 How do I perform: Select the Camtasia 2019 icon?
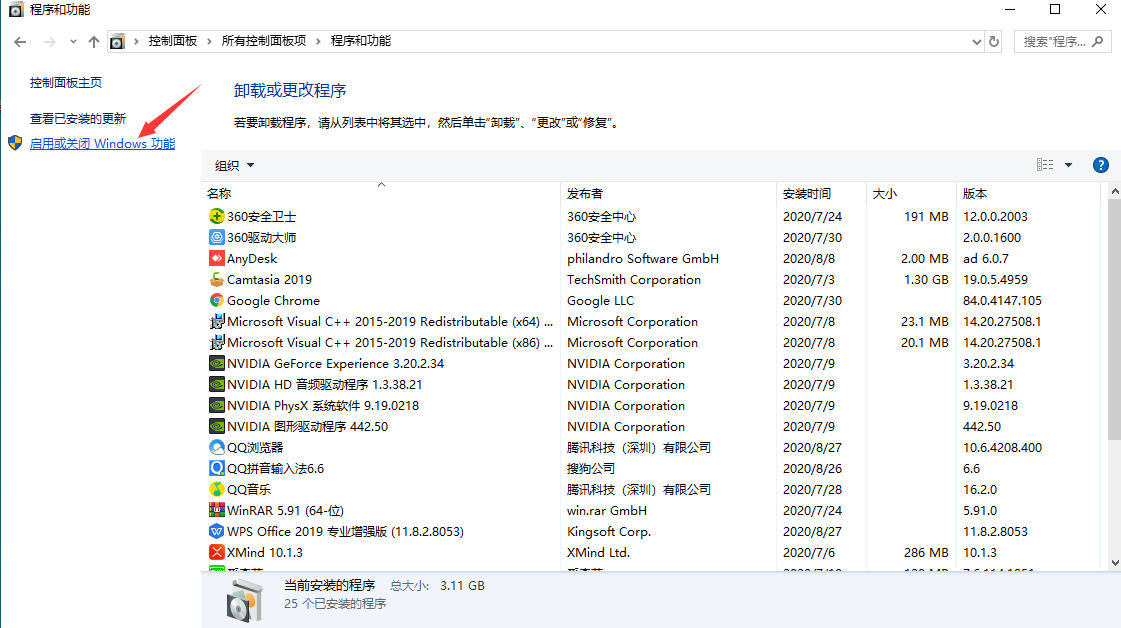coord(217,279)
